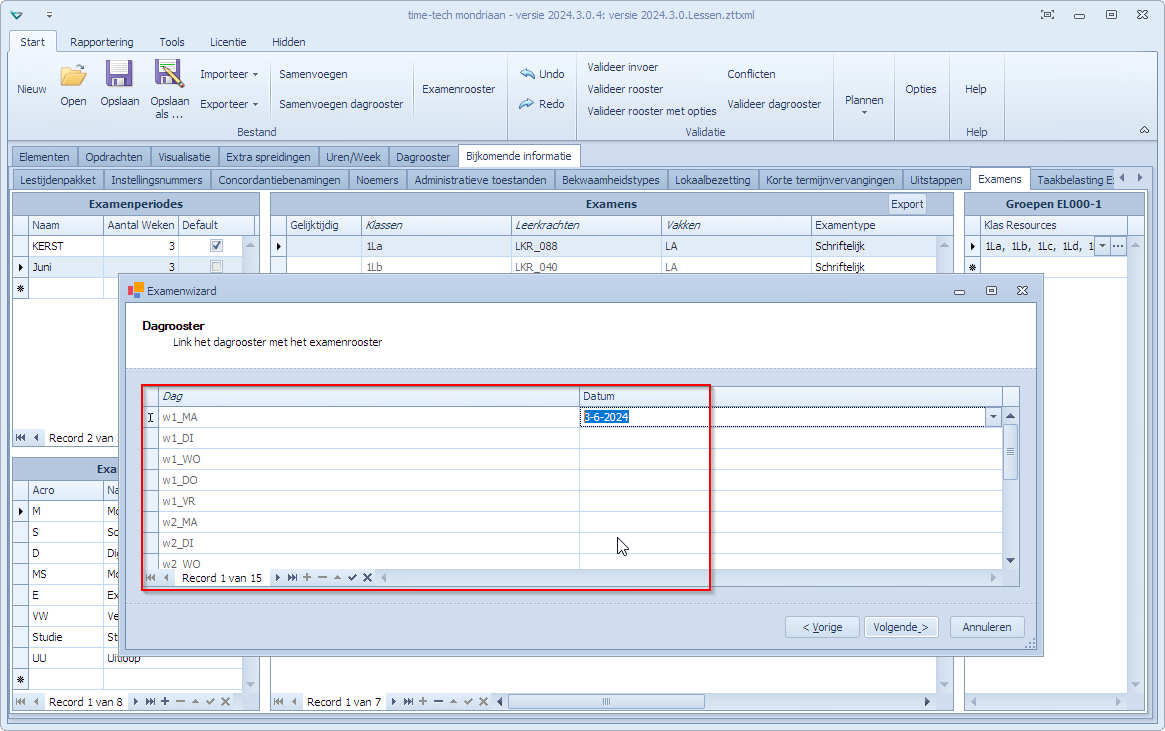1165x731 pixels.
Task: Click the Datum field with 3-6-2024
Action: (x=783, y=417)
